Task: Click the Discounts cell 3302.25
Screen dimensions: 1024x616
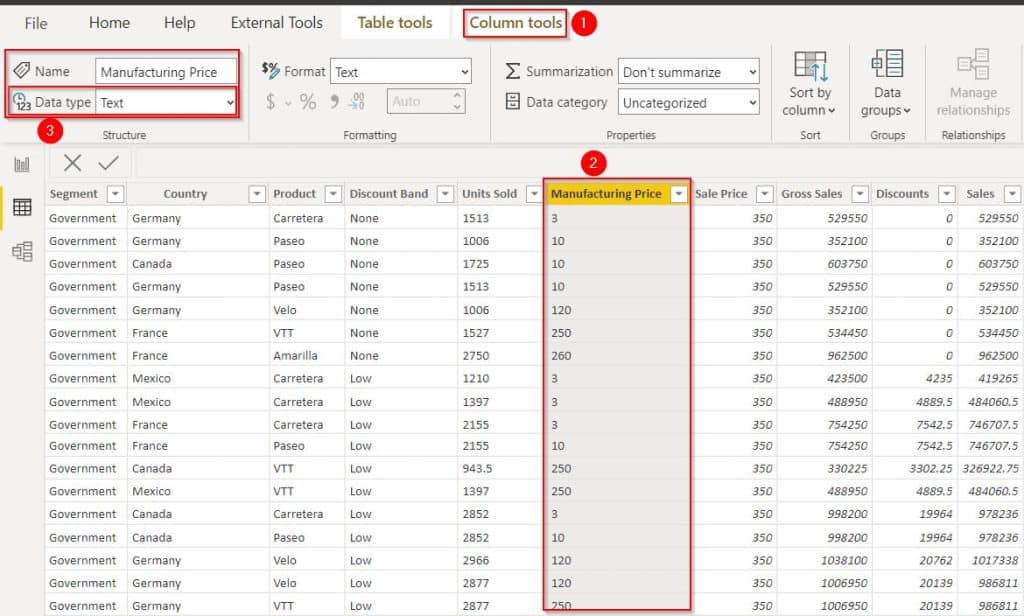Action: tap(931, 469)
